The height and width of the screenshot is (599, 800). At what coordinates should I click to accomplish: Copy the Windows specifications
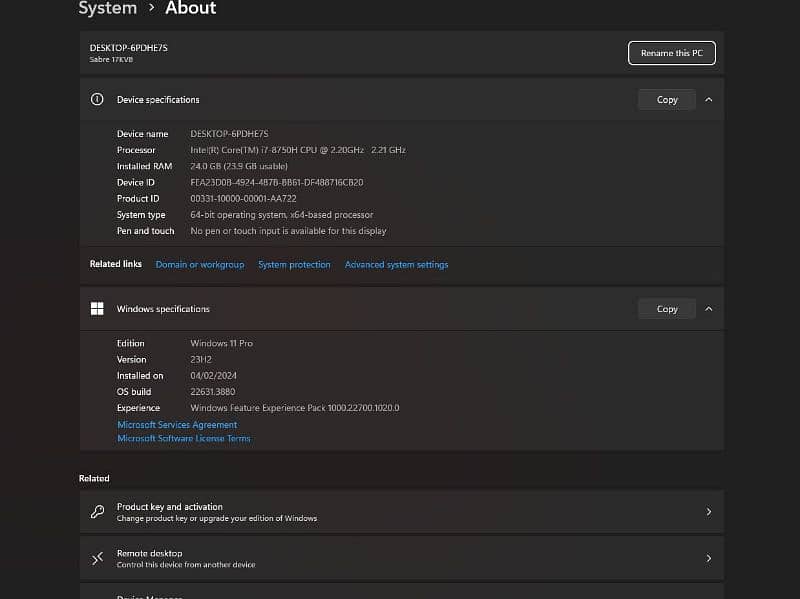667,309
